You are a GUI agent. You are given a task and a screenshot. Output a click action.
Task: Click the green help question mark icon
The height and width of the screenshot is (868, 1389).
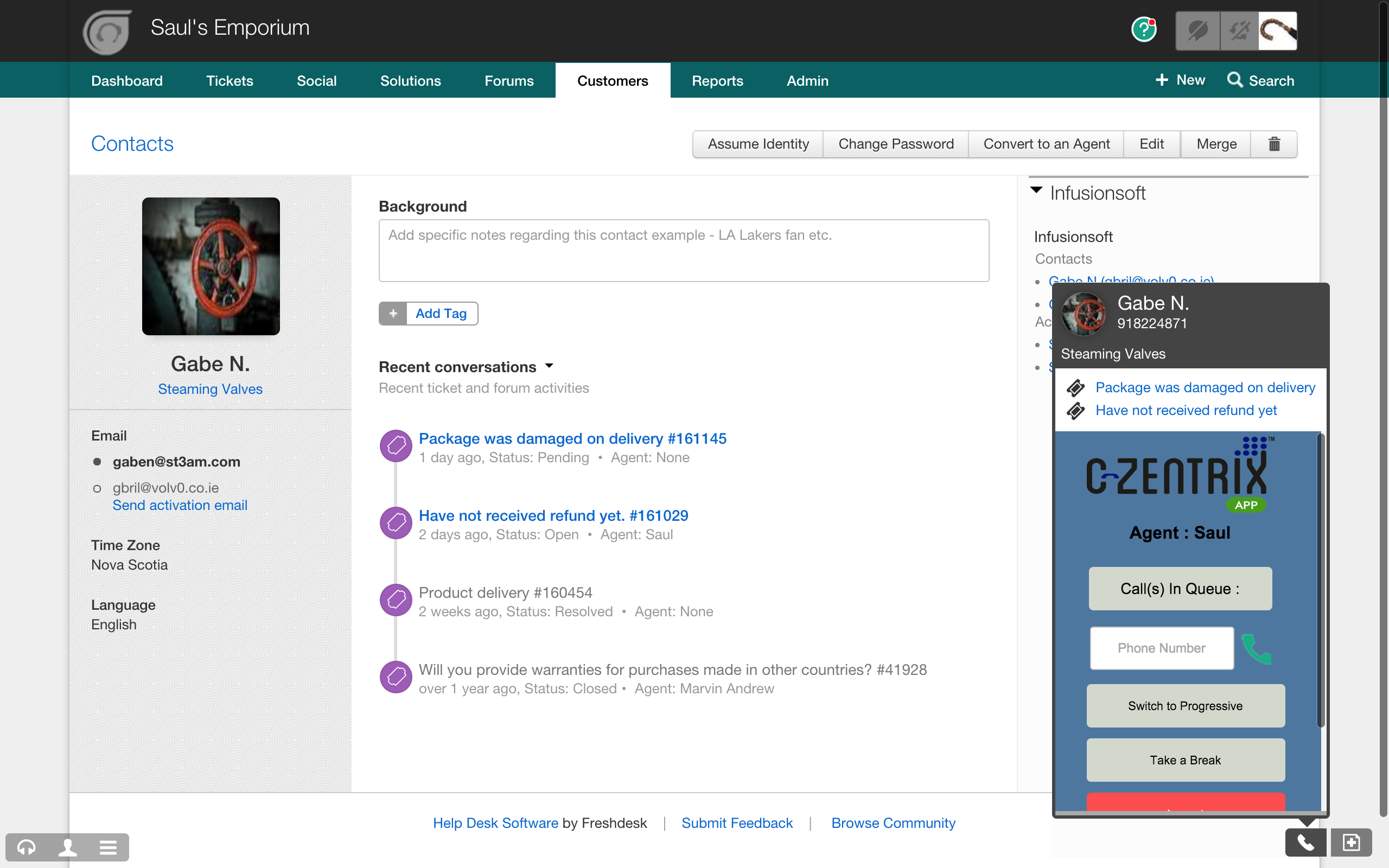pos(1143,30)
